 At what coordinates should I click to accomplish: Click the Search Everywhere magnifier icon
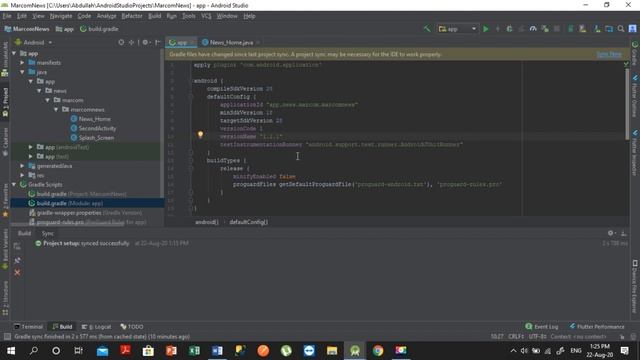point(621,29)
